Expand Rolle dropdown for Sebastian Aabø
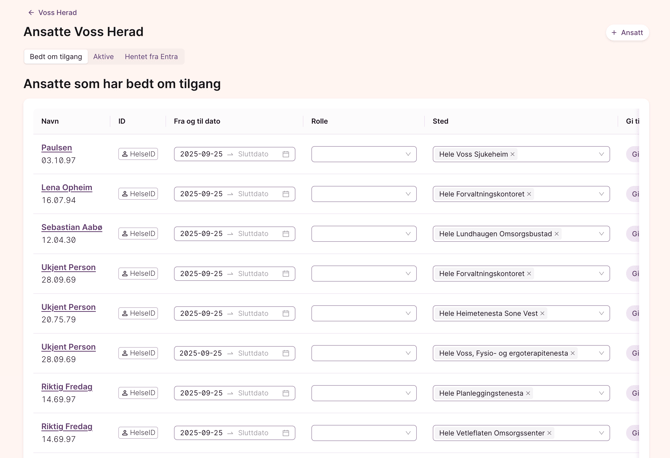Viewport: 670px width, 458px height. point(364,234)
